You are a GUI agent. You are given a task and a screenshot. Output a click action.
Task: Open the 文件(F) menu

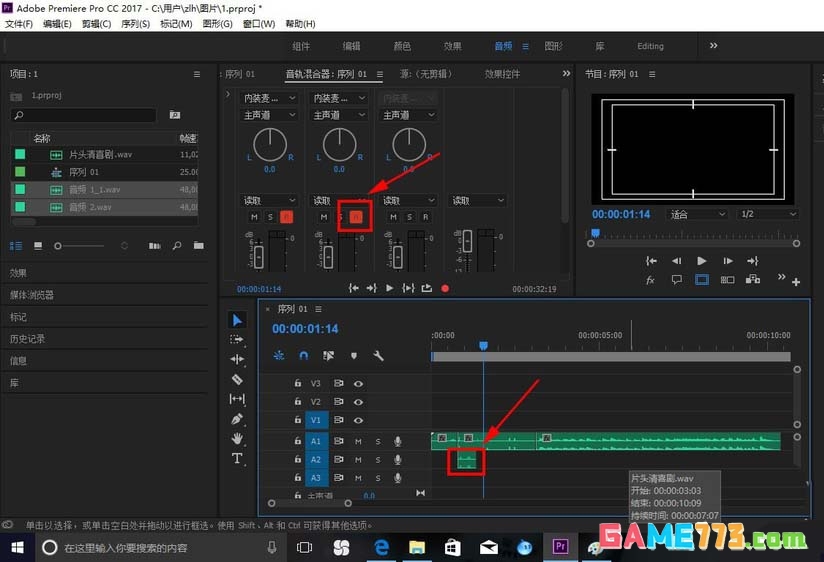(19, 24)
